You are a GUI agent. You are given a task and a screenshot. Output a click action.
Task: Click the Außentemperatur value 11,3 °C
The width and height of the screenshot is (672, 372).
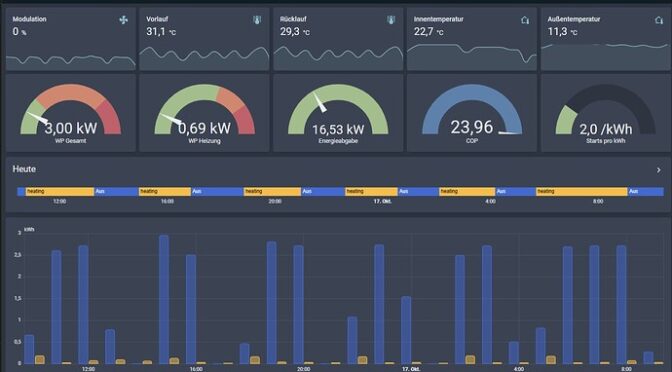point(562,31)
